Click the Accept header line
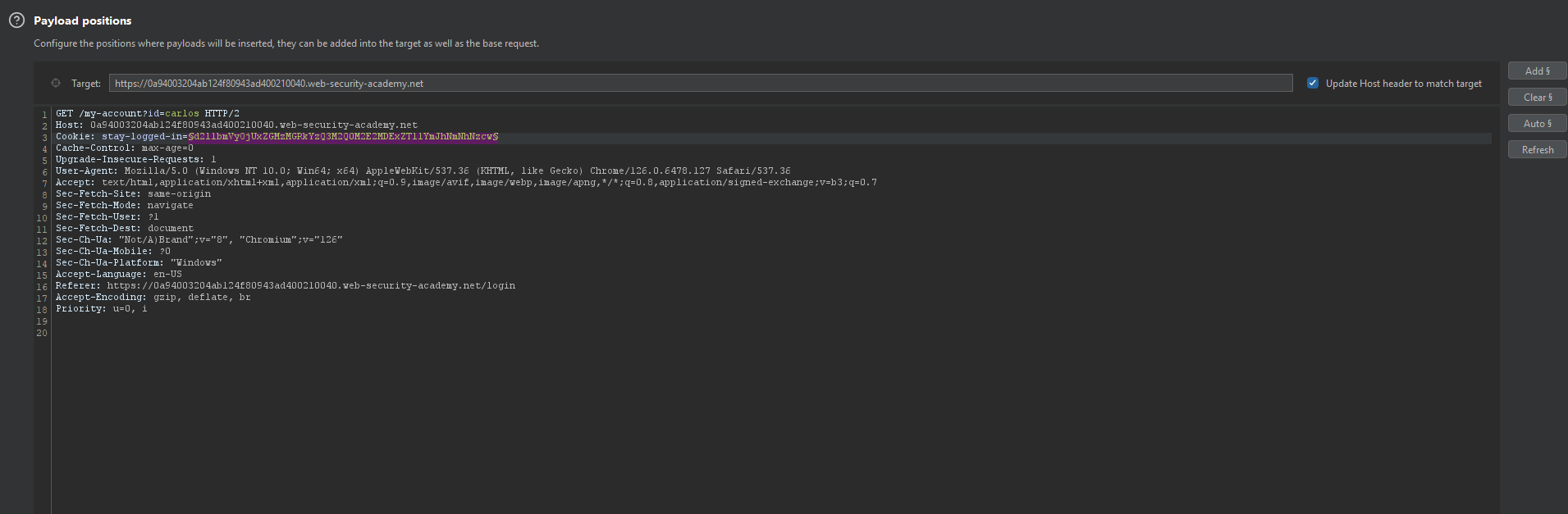1568x514 pixels. pyautogui.click(x=466, y=183)
